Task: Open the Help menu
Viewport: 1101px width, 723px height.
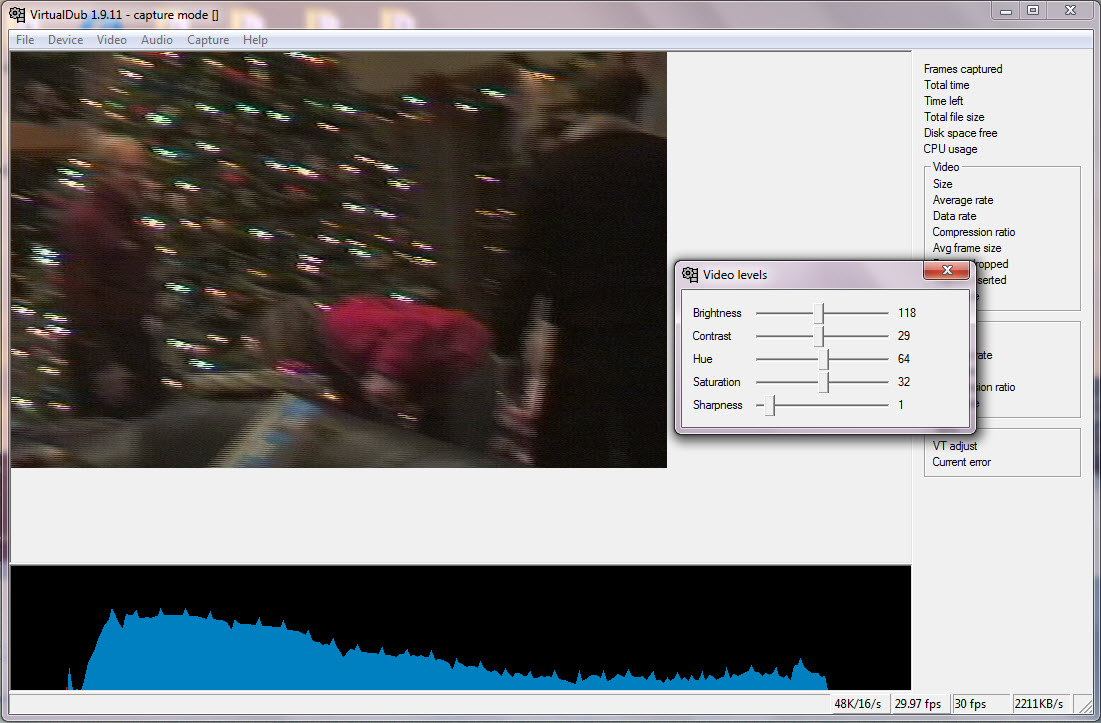Action: click(255, 40)
